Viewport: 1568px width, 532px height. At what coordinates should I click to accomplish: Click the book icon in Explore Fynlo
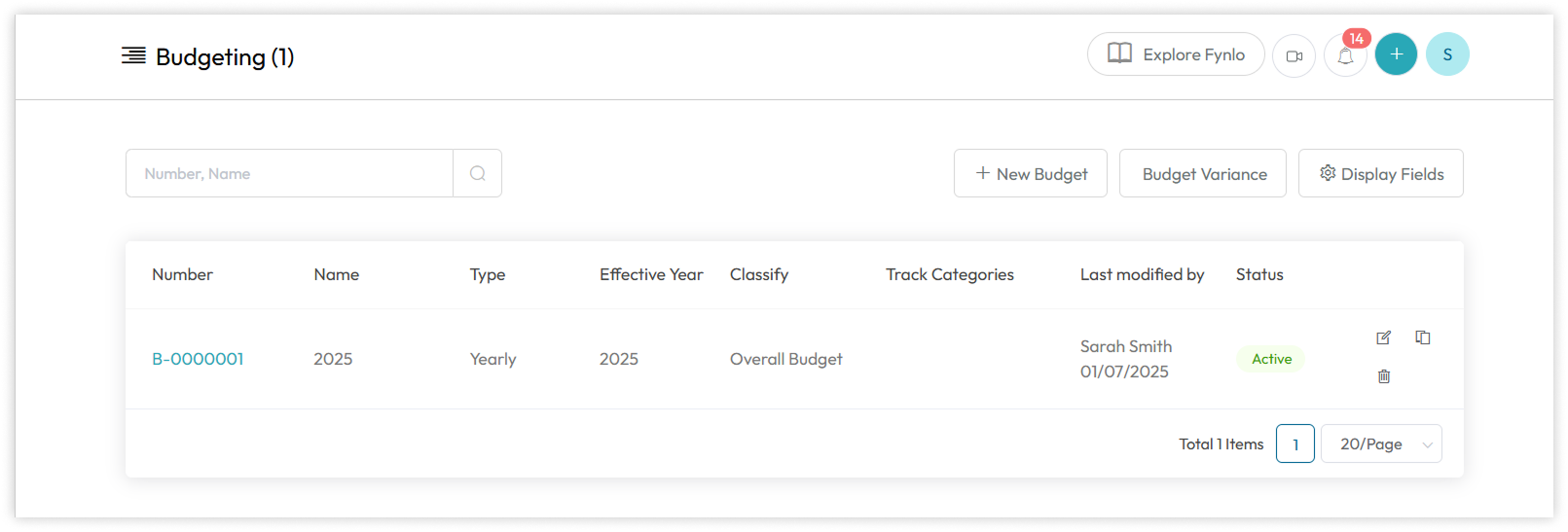1119,53
